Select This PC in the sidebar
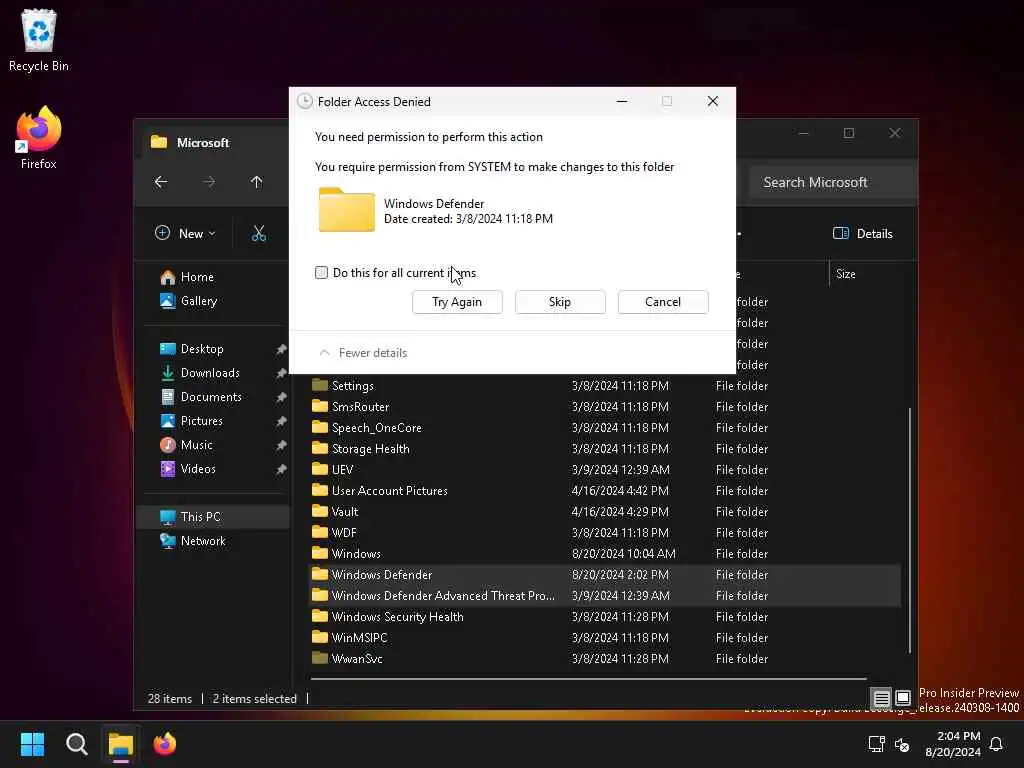The image size is (1024, 768). pos(213,517)
